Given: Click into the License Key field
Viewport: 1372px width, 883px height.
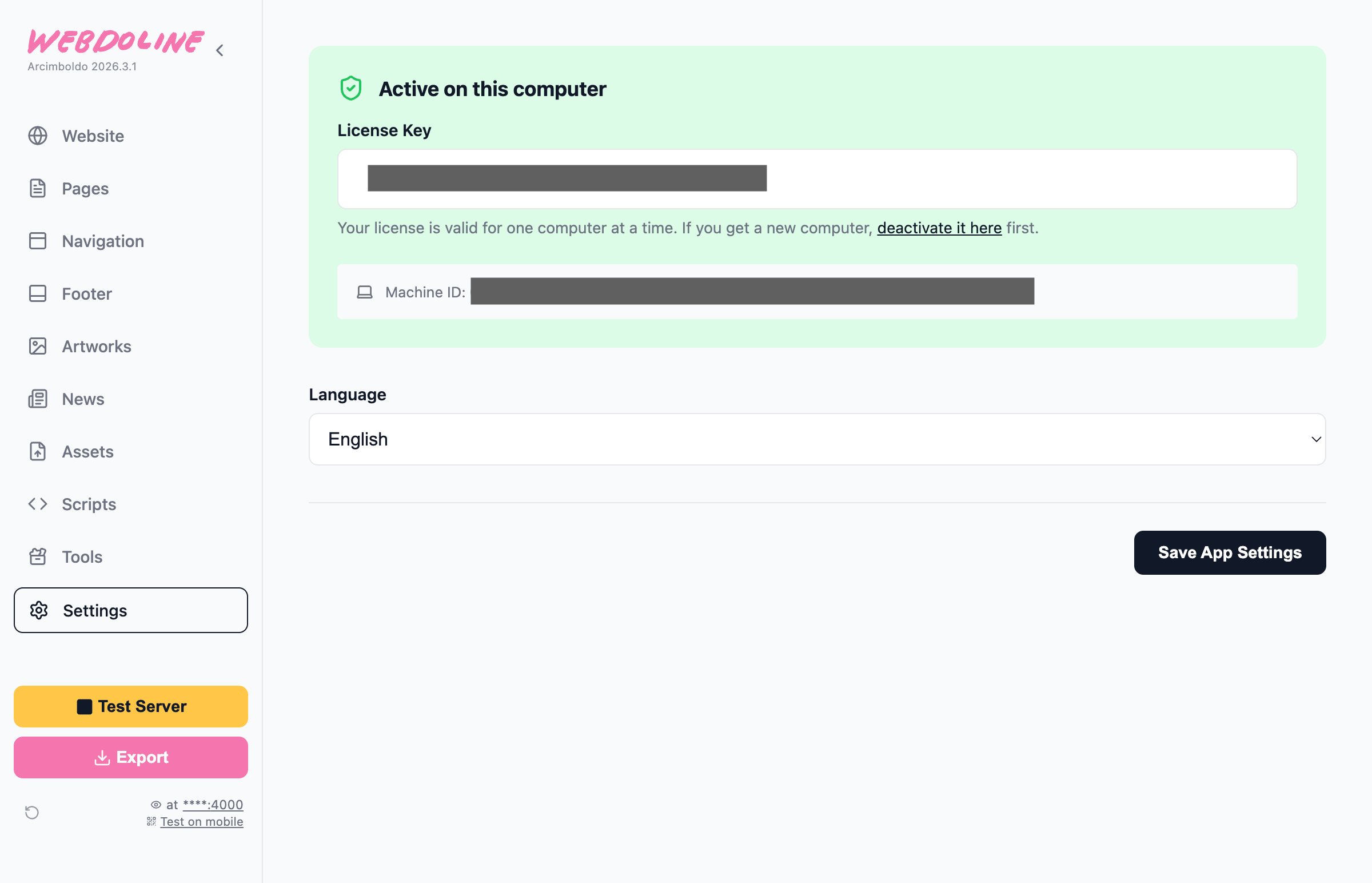Looking at the screenshot, I should 1032,179.
